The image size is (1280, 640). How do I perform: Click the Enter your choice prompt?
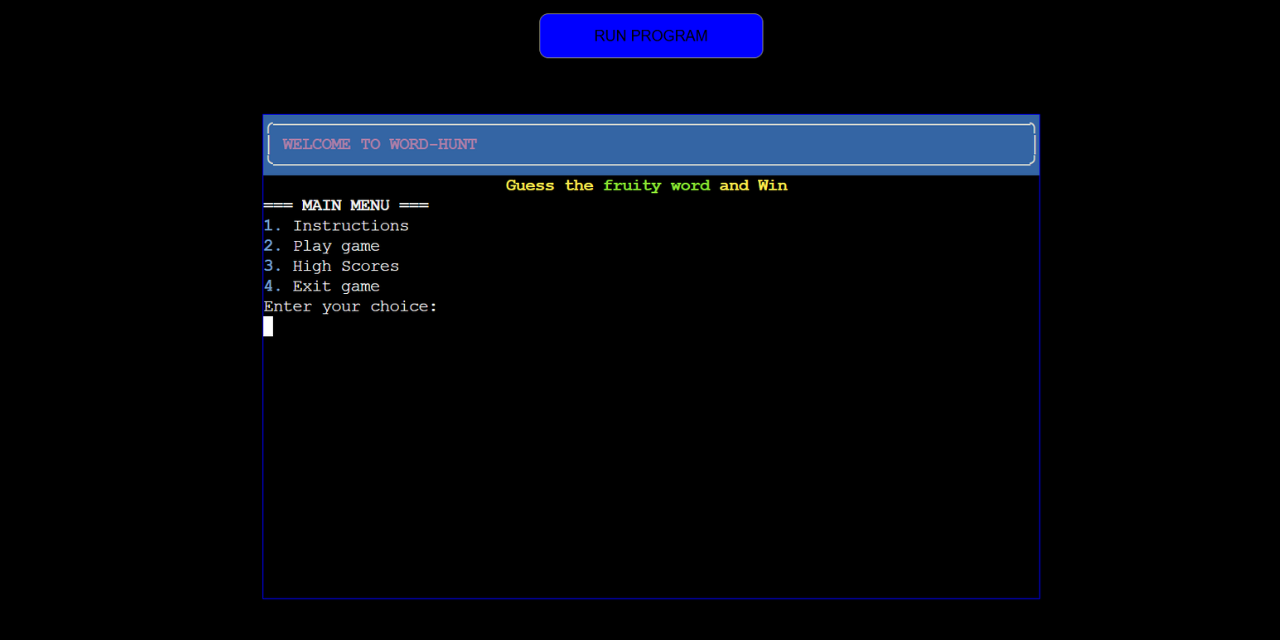350,306
